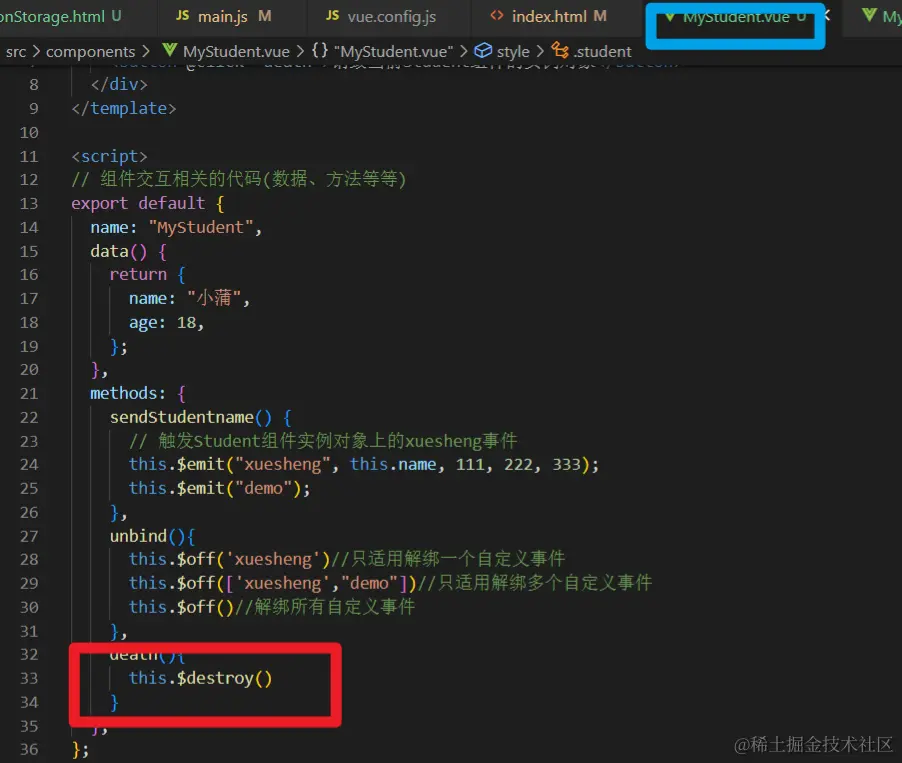Click the Vue icon in the breadcrumb

(169, 51)
